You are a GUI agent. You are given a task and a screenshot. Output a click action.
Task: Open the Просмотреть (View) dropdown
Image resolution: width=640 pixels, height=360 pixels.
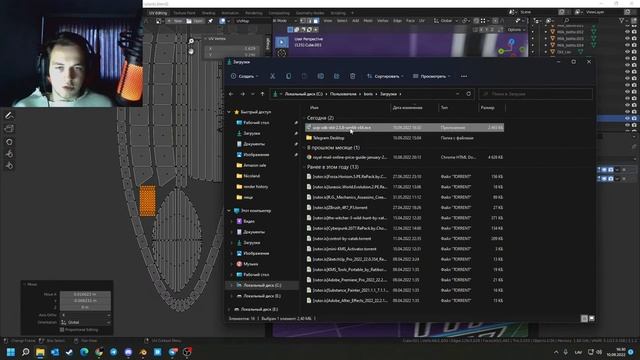tap(431, 76)
